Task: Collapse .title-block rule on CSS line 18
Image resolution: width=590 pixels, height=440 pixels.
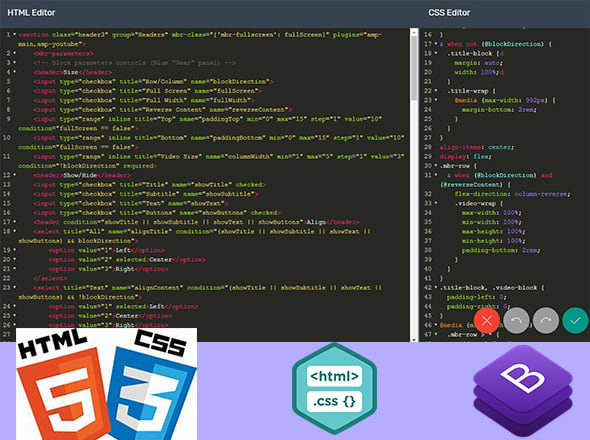Action: [x=436, y=53]
